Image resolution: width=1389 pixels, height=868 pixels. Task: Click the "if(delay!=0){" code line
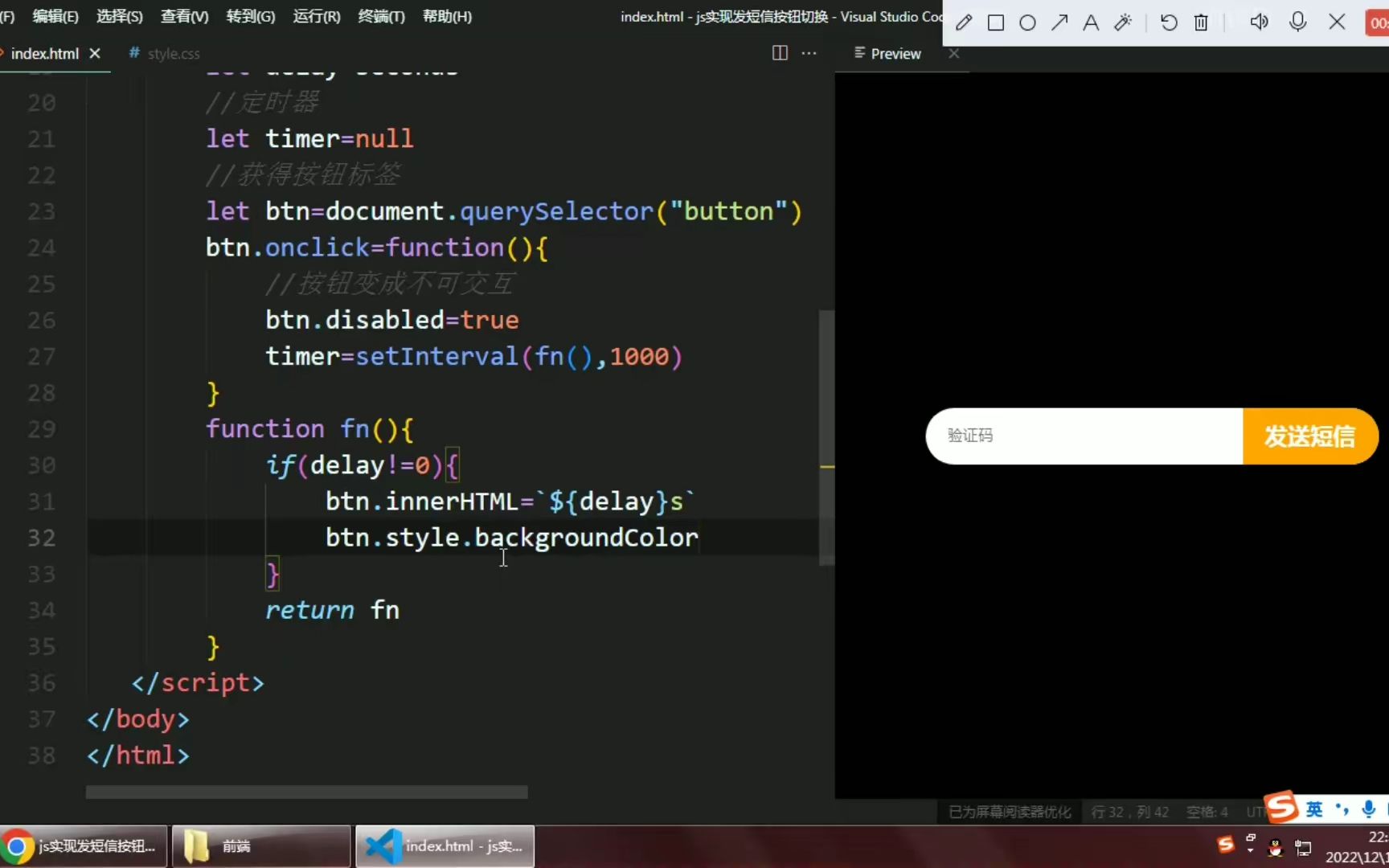pyautogui.click(x=363, y=465)
